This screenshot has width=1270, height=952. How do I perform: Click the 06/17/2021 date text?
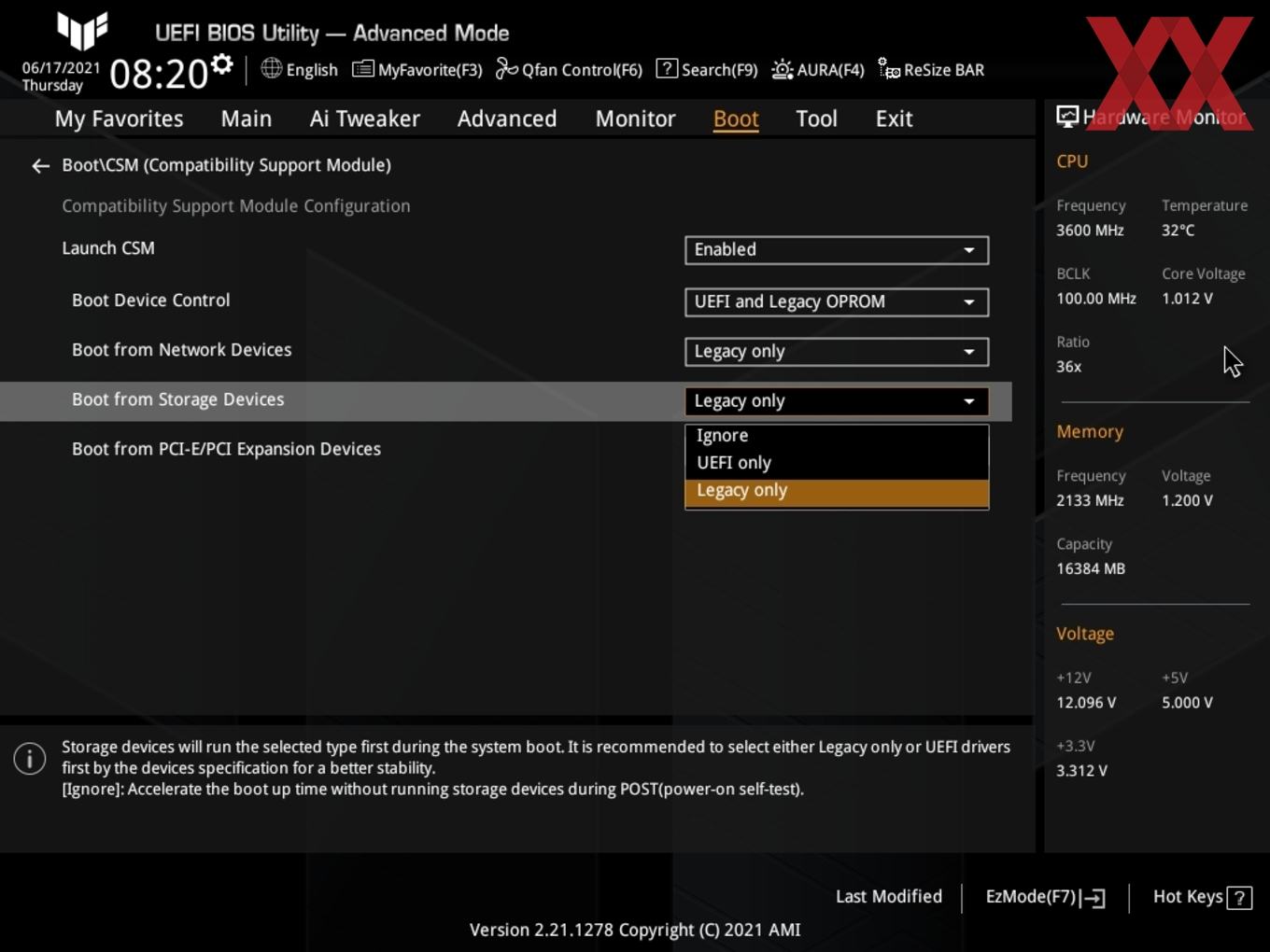[61, 68]
